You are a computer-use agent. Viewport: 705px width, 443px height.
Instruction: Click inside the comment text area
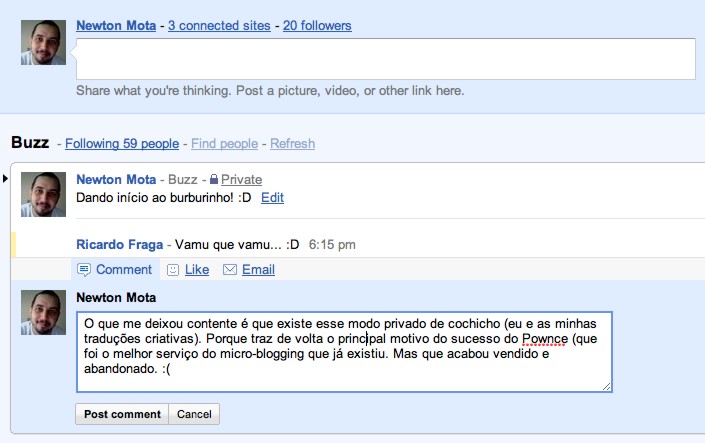click(343, 351)
